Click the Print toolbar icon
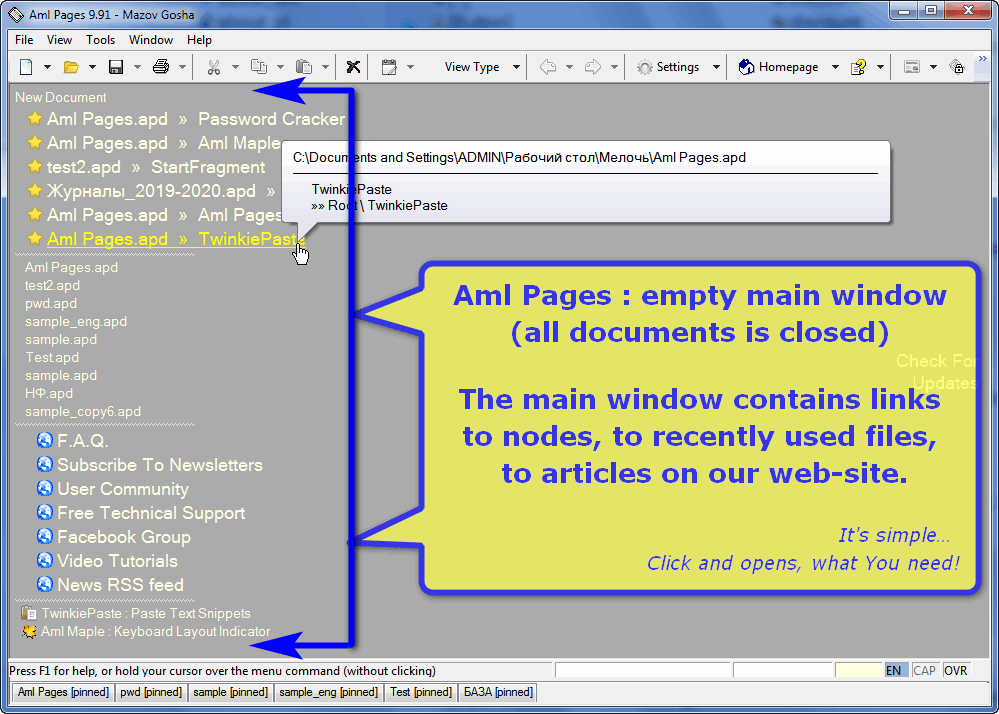This screenshot has width=999, height=714. (161, 67)
